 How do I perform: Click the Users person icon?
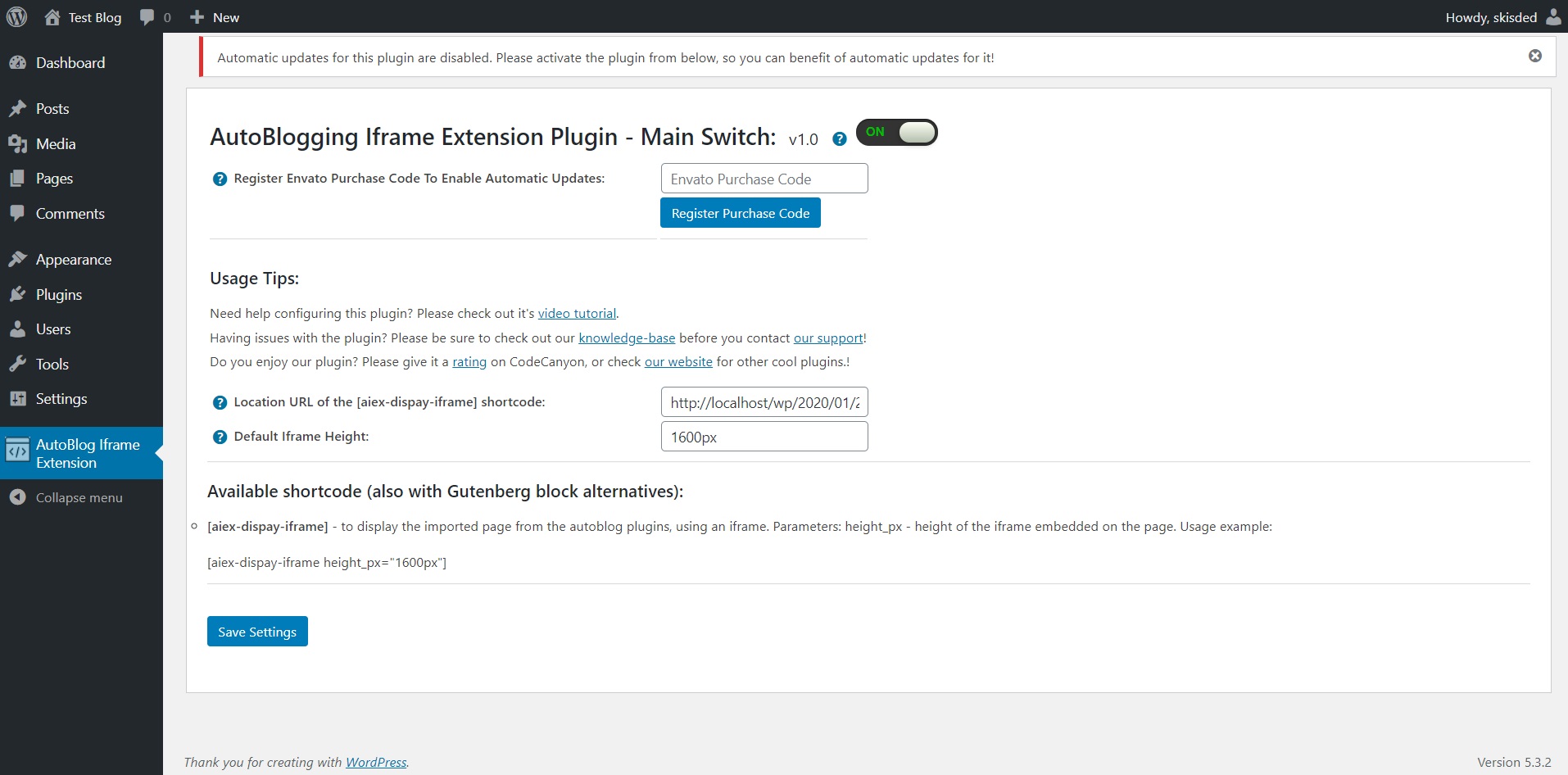[x=17, y=329]
